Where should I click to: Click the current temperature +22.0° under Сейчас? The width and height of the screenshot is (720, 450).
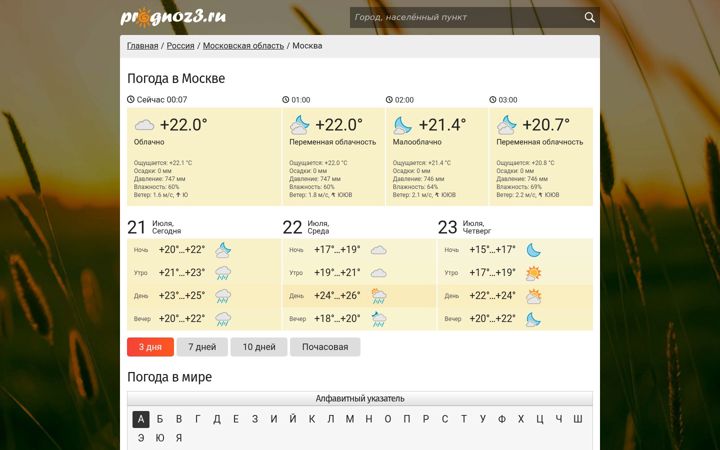coord(184,125)
